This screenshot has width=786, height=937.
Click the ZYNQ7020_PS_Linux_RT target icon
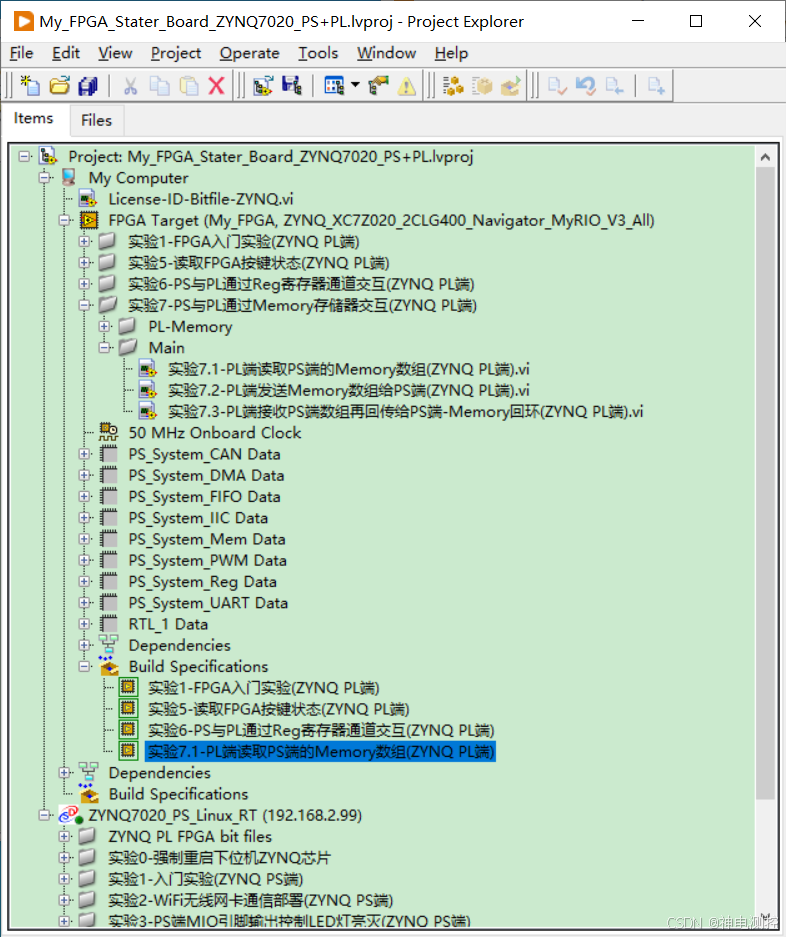(x=70, y=815)
